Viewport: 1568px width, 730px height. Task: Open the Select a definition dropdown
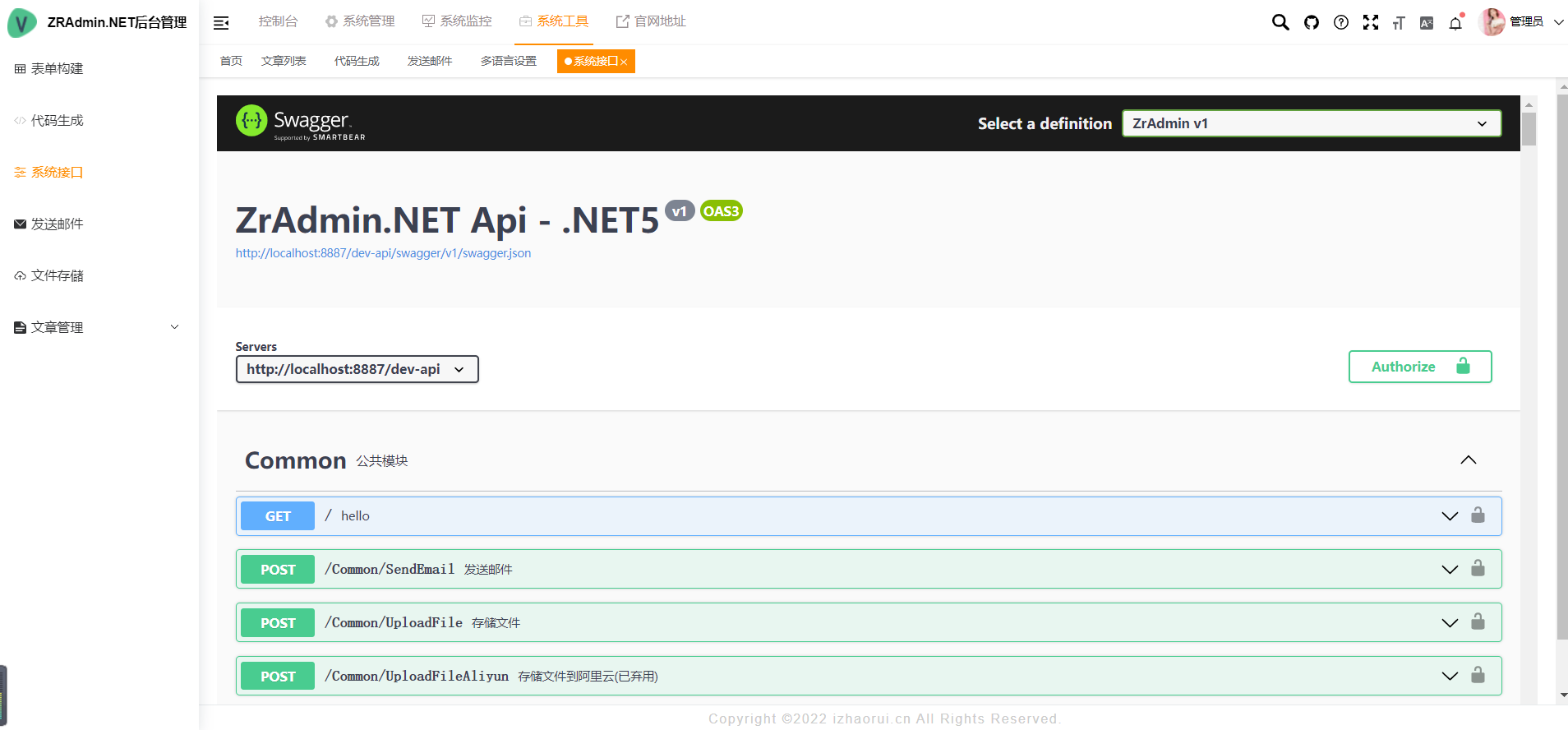click(1312, 123)
